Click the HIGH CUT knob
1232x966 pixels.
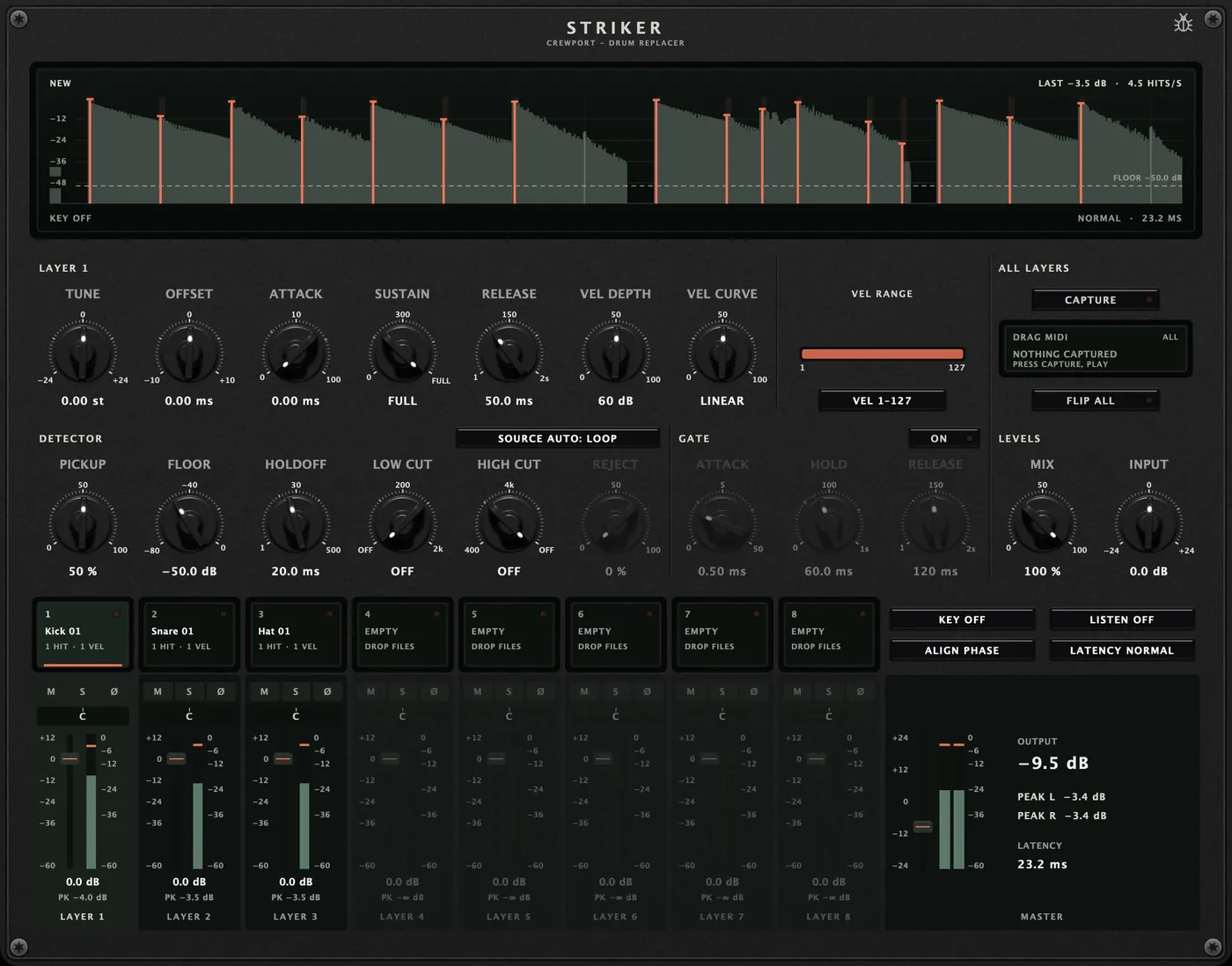509,523
